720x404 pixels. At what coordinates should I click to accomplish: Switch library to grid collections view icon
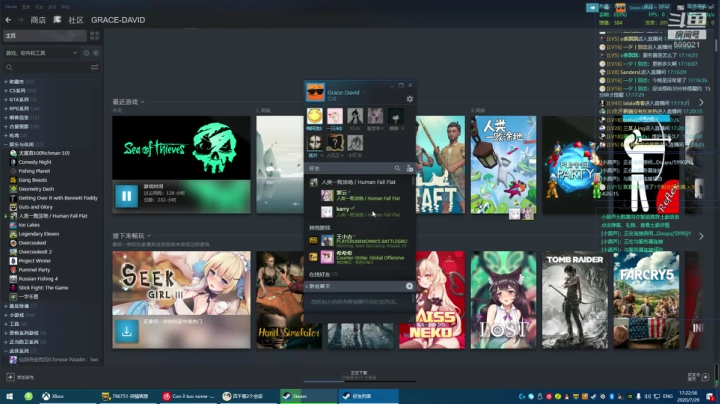click(95, 35)
